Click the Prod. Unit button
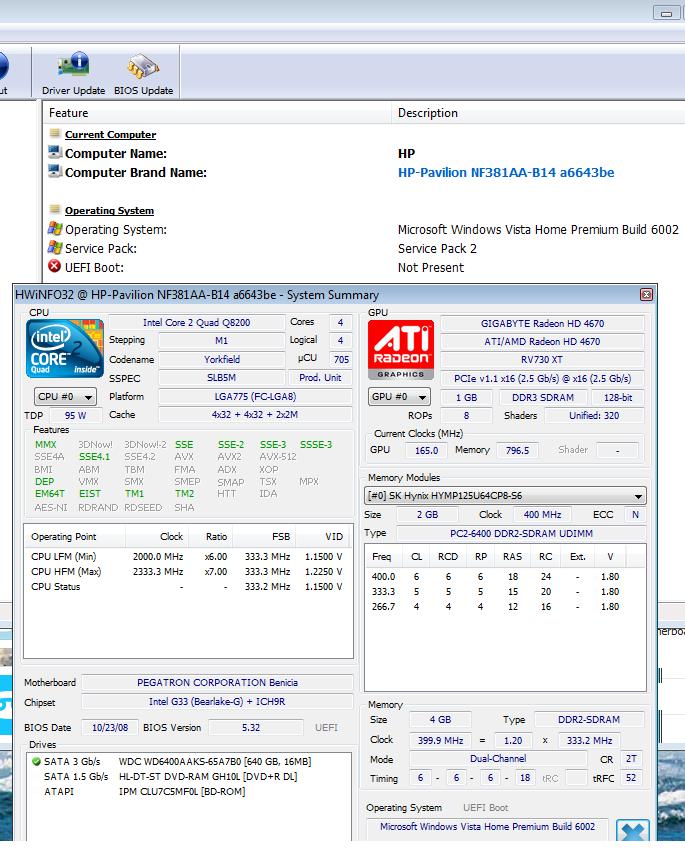The image size is (685, 852). click(320, 378)
